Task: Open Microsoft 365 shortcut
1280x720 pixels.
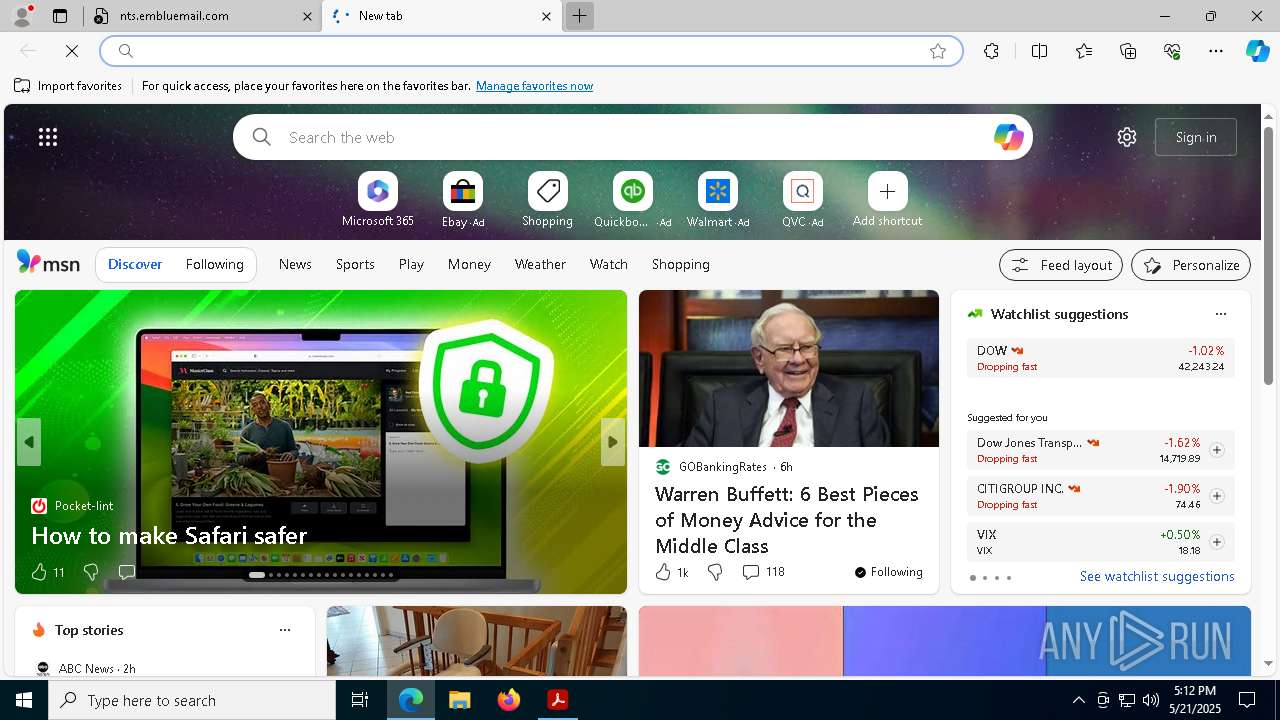Action: [377, 200]
